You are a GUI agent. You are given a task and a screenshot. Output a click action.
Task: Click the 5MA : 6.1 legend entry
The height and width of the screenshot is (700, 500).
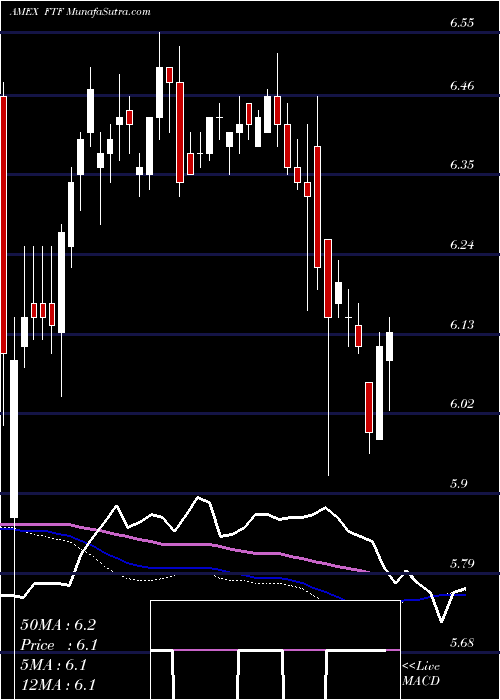click(x=53, y=665)
